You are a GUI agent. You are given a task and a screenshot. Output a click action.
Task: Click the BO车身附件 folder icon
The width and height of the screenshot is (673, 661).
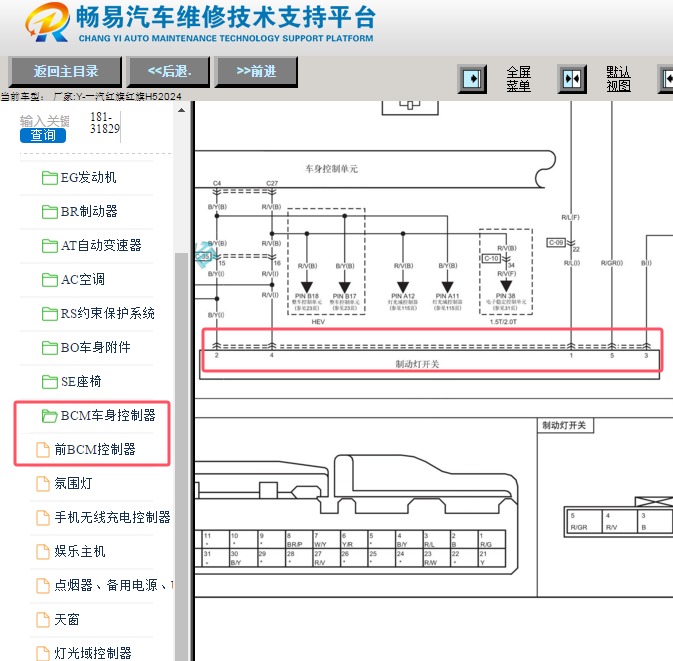pyautogui.click(x=50, y=348)
